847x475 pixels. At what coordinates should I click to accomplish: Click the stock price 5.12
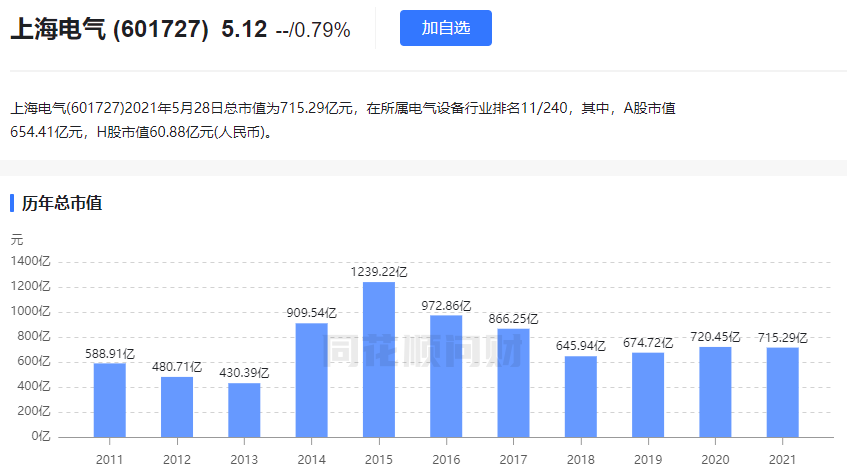[244, 29]
